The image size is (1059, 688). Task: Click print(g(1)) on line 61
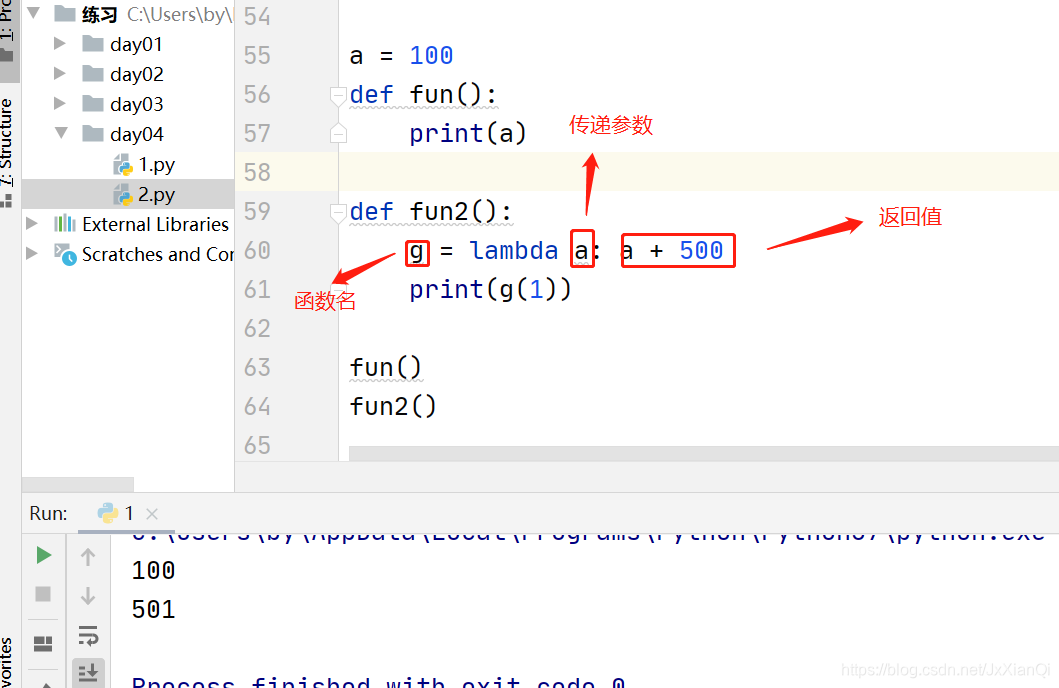pyautogui.click(x=490, y=290)
